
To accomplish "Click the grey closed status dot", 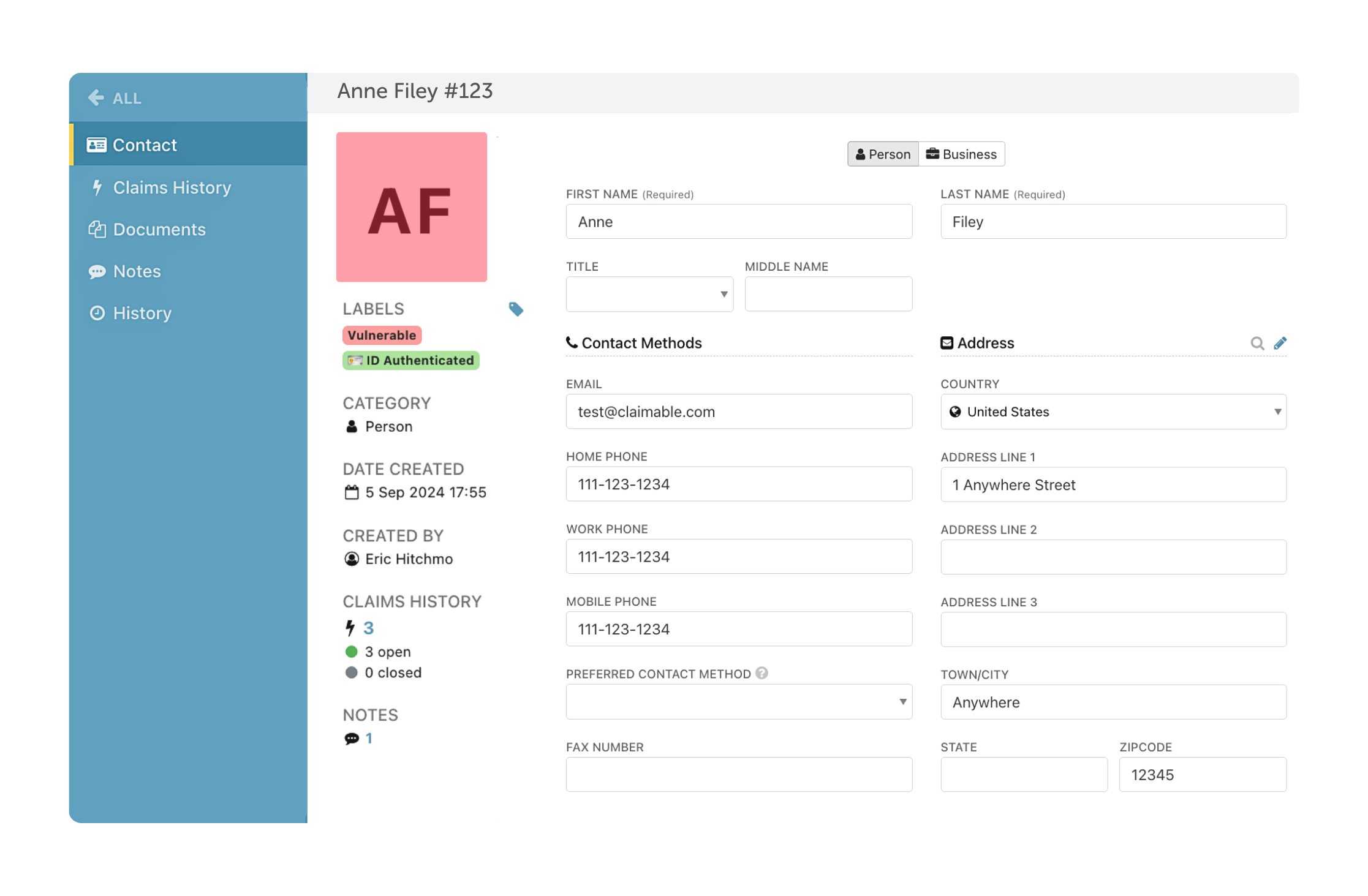I will (x=351, y=672).
